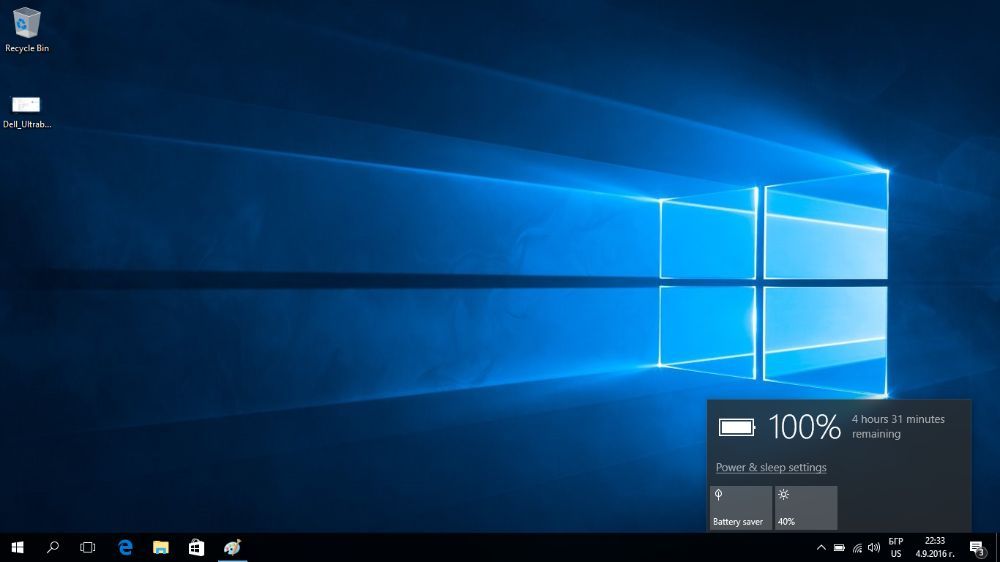Switch the БГР US input language indicator
Viewport: 1000px width, 562px height.
pos(896,547)
